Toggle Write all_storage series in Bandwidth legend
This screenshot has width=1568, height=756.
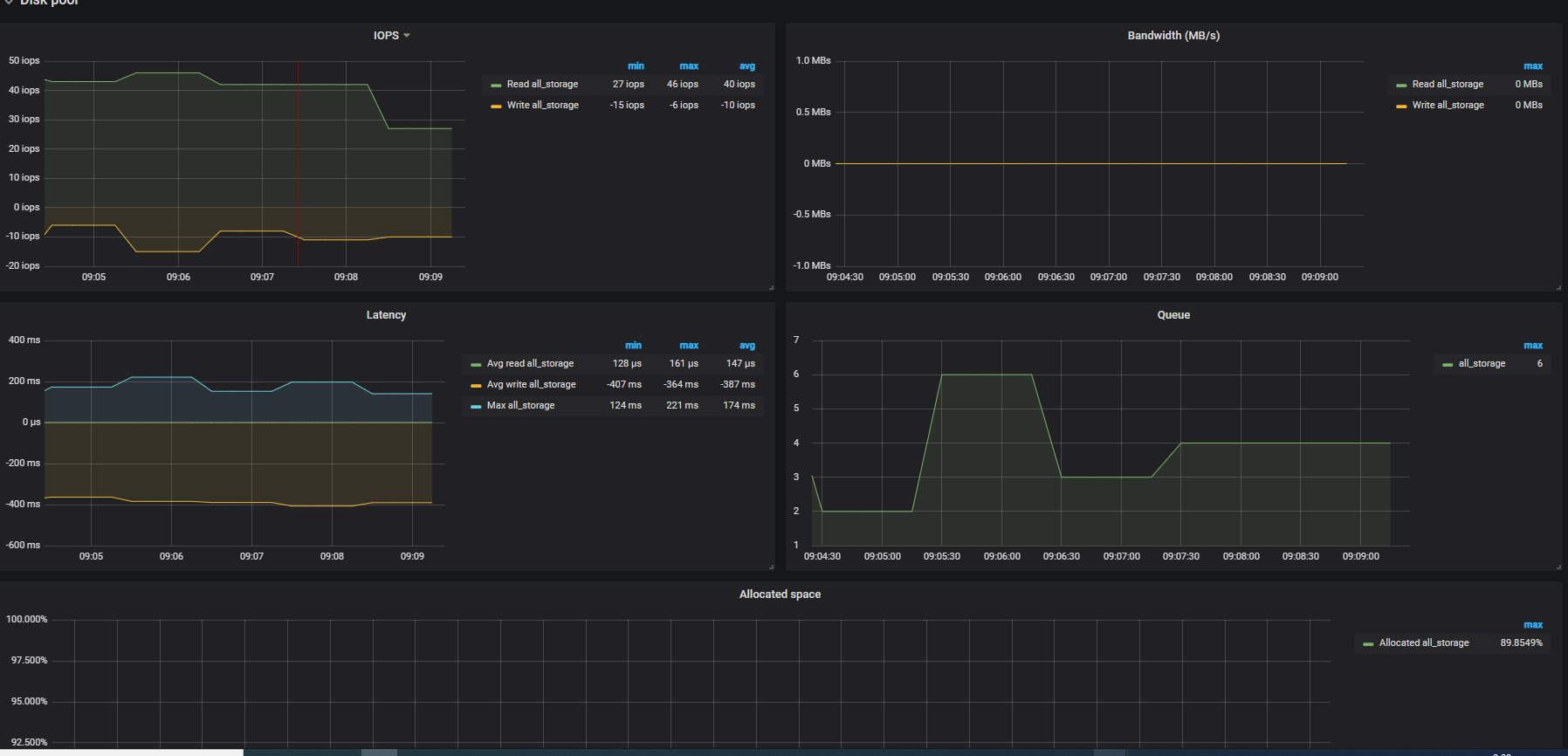click(1448, 106)
